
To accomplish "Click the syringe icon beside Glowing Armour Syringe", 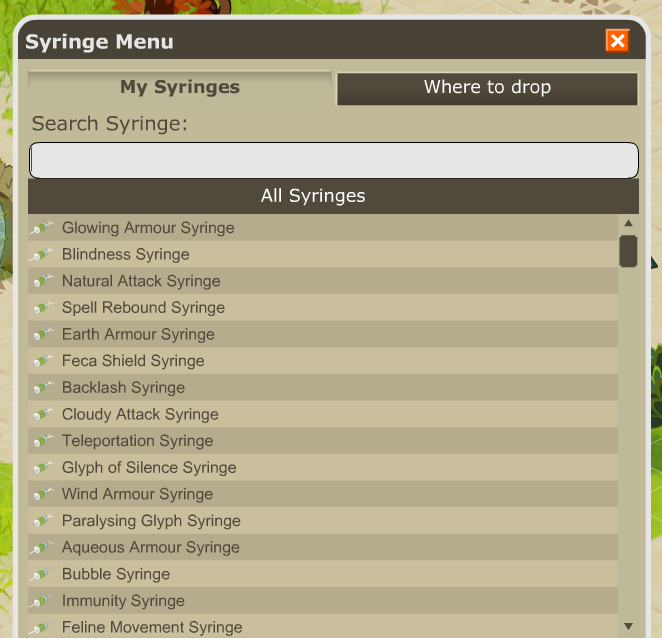I will pyautogui.click(x=41, y=228).
